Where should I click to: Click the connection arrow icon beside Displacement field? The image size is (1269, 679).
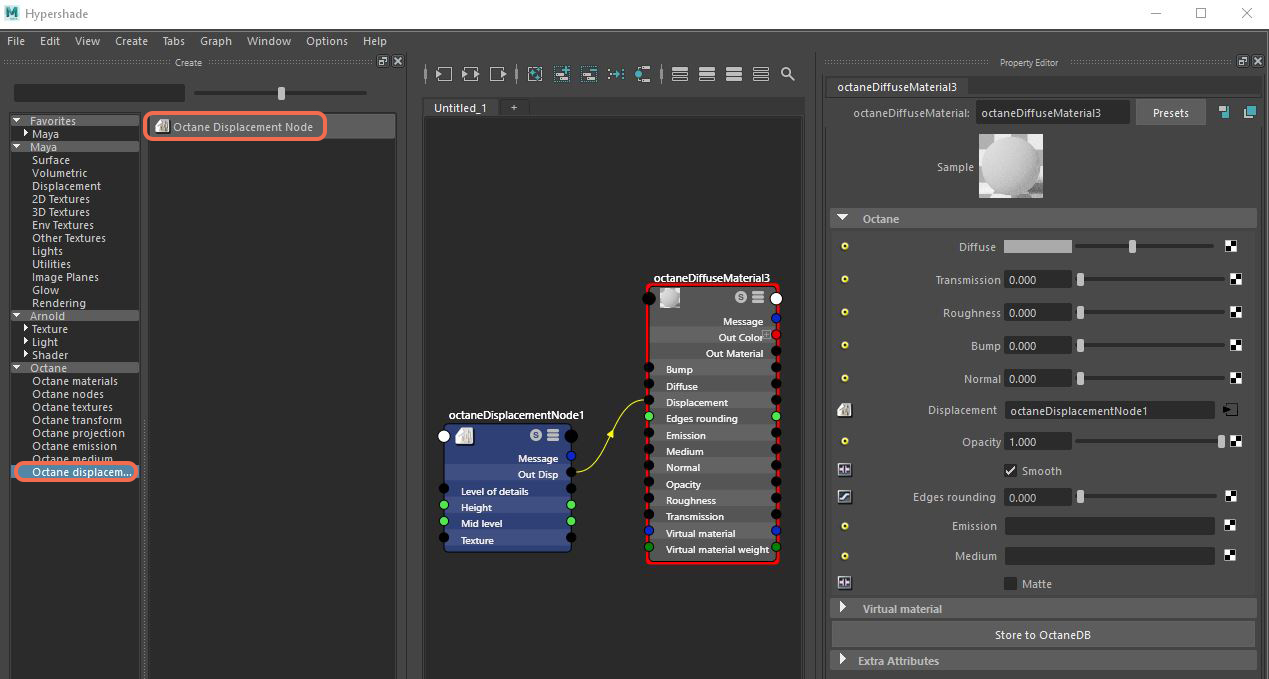click(x=1230, y=410)
